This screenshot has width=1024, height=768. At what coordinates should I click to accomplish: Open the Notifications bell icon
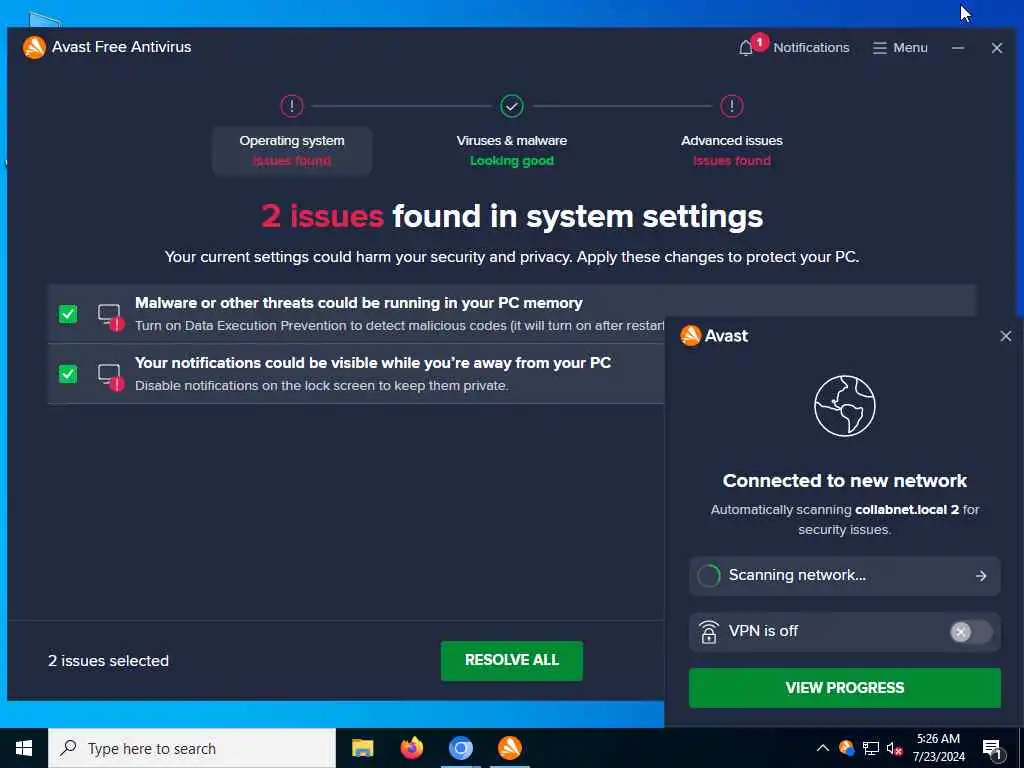(x=746, y=48)
